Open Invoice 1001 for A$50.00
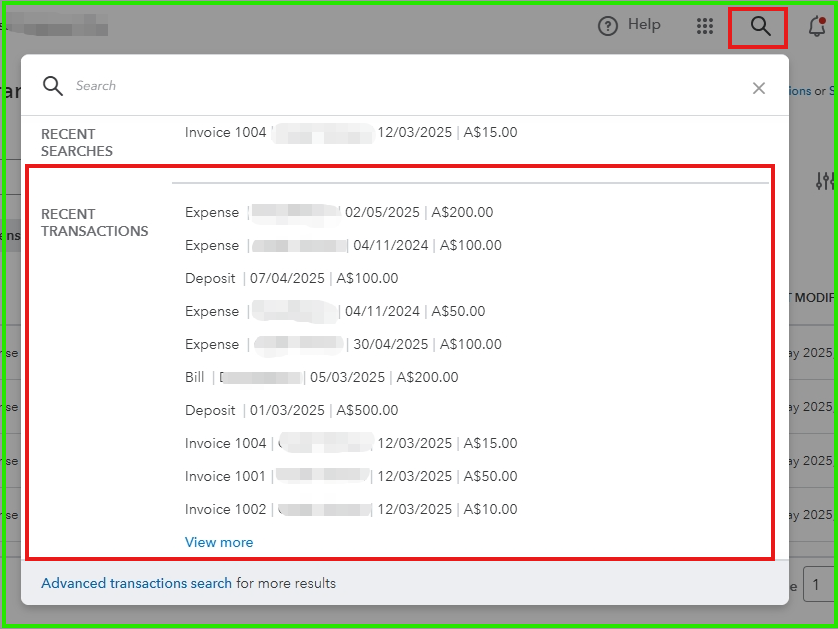Image resolution: width=838 pixels, height=629 pixels. tap(351, 476)
